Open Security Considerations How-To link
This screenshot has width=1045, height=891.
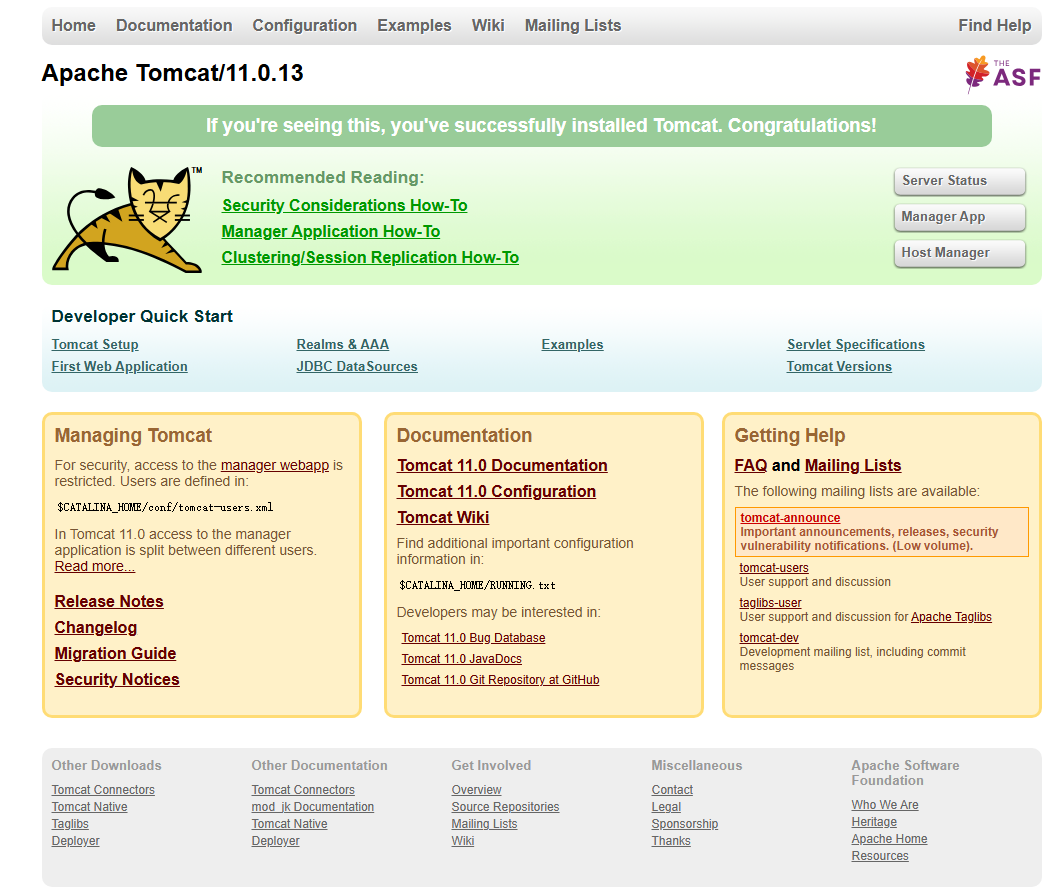point(345,205)
